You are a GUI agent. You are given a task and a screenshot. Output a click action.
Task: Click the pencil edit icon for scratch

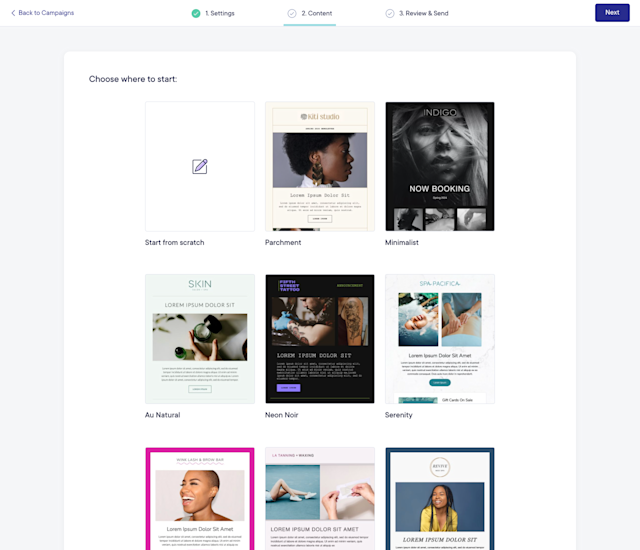pos(200,166)
